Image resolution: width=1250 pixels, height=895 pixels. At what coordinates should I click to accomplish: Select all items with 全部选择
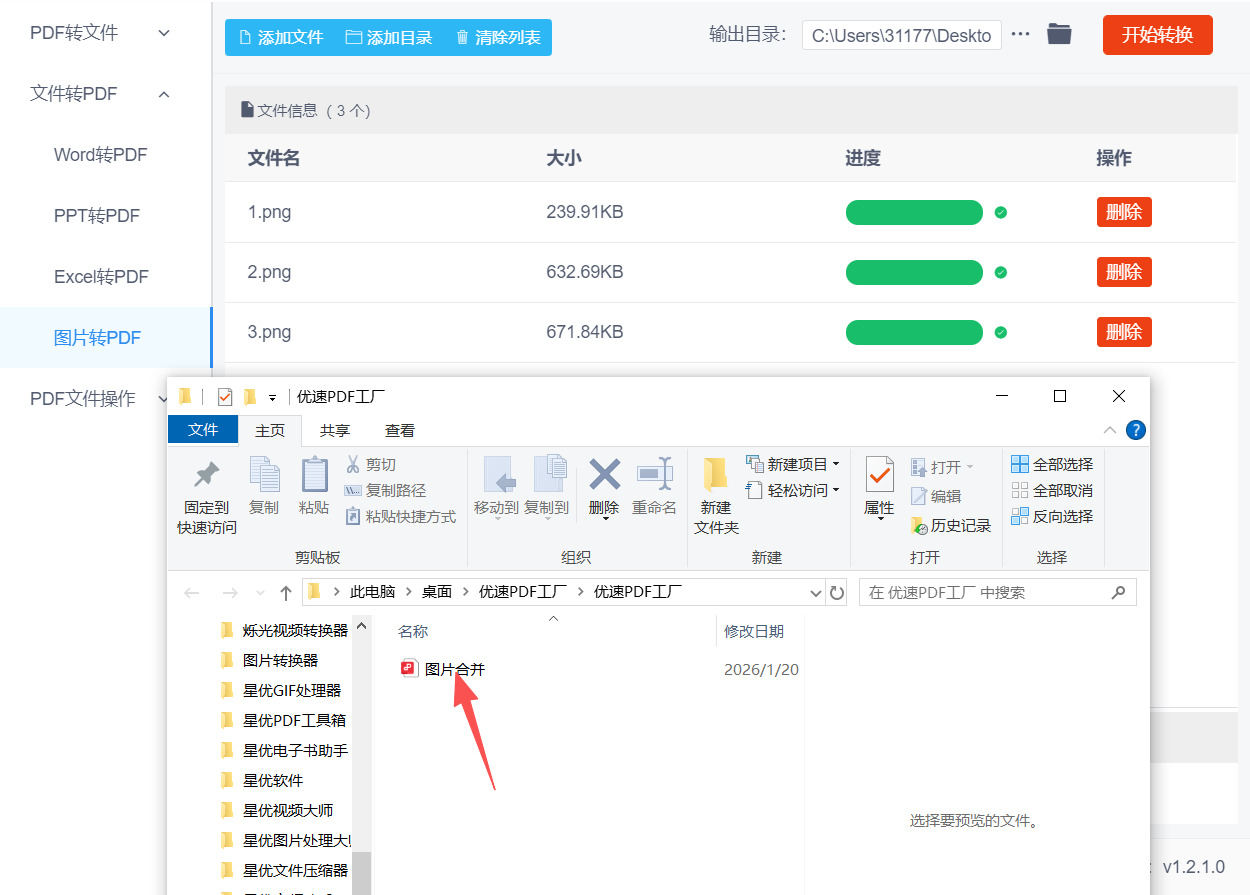point(1052,465)
